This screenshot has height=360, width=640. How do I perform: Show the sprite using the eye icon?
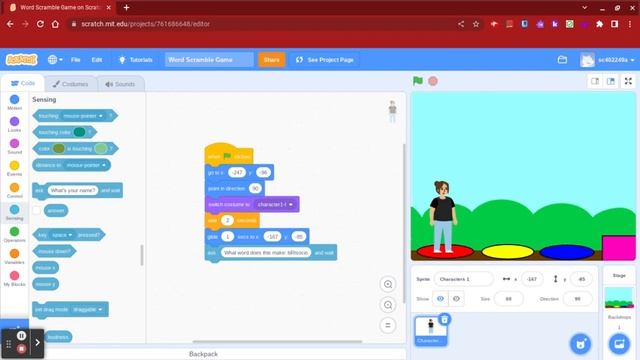[440, 299]
